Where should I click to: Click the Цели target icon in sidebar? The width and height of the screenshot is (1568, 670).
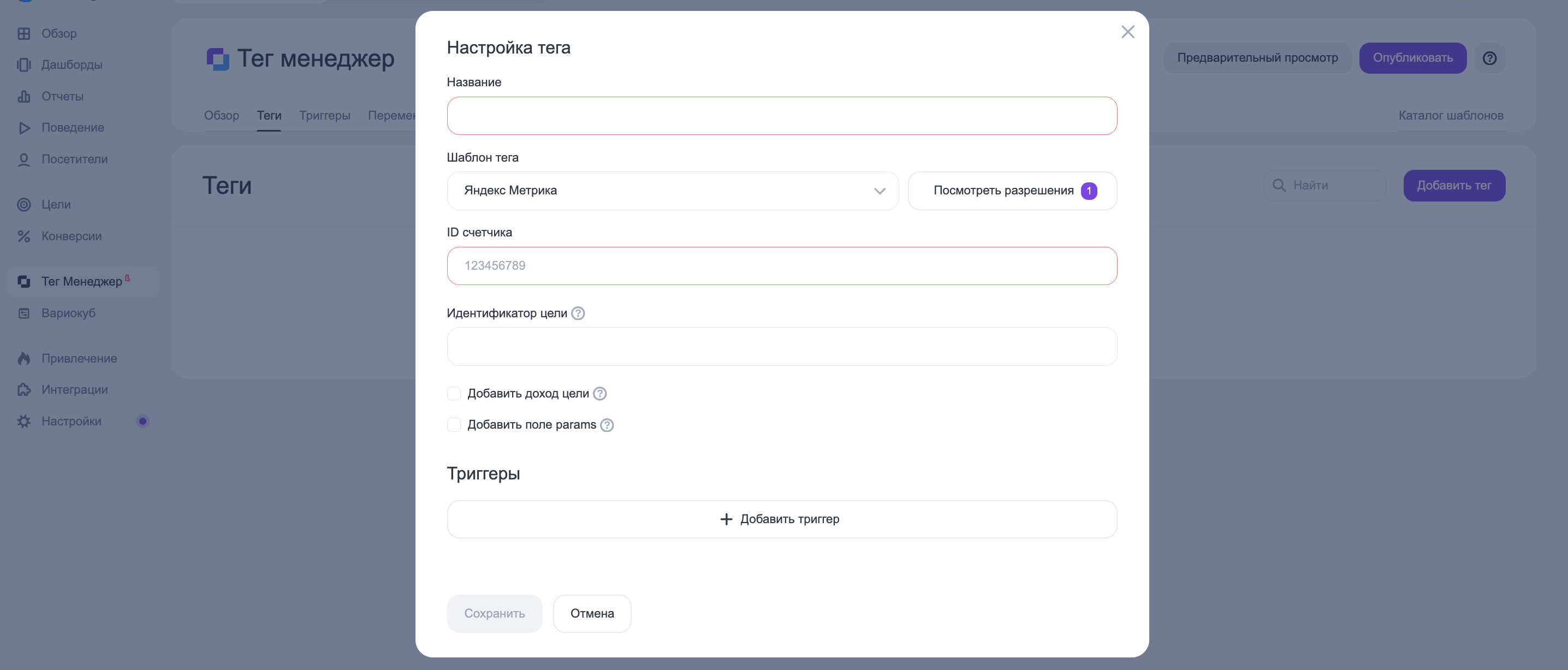point(23,204)
